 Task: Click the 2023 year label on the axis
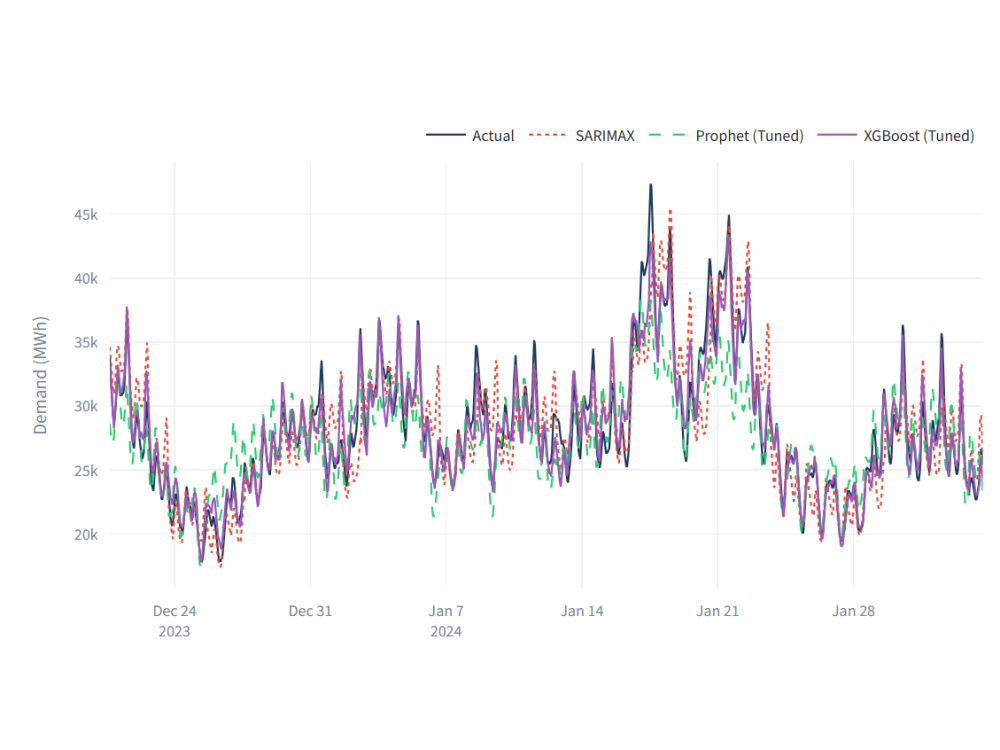pos(175,631)
